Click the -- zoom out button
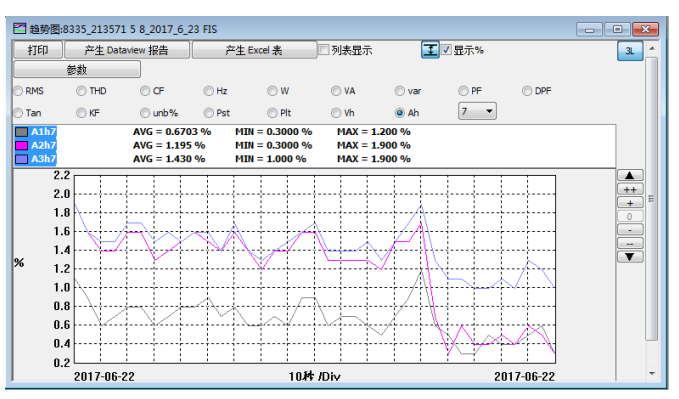Image resolution: width=679 pixels, height=399 pixels. (x=630, y=243)
